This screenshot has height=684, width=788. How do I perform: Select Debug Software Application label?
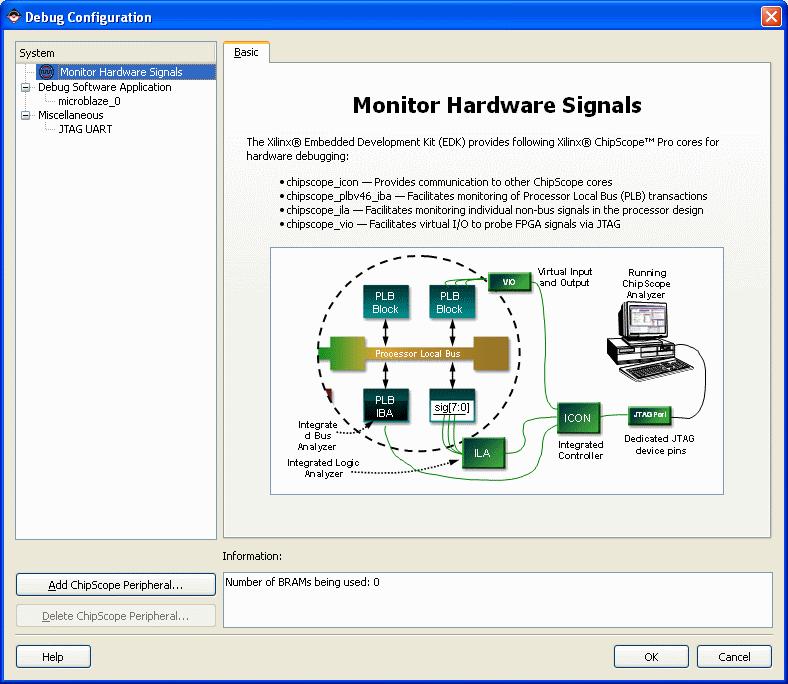pyautogui.click(x=105, y=87)
